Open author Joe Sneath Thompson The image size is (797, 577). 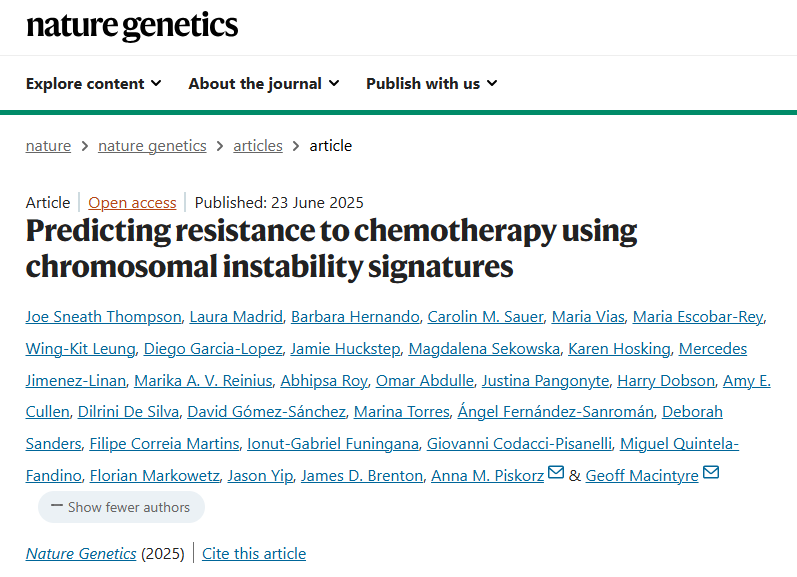(x=104, y=317)
